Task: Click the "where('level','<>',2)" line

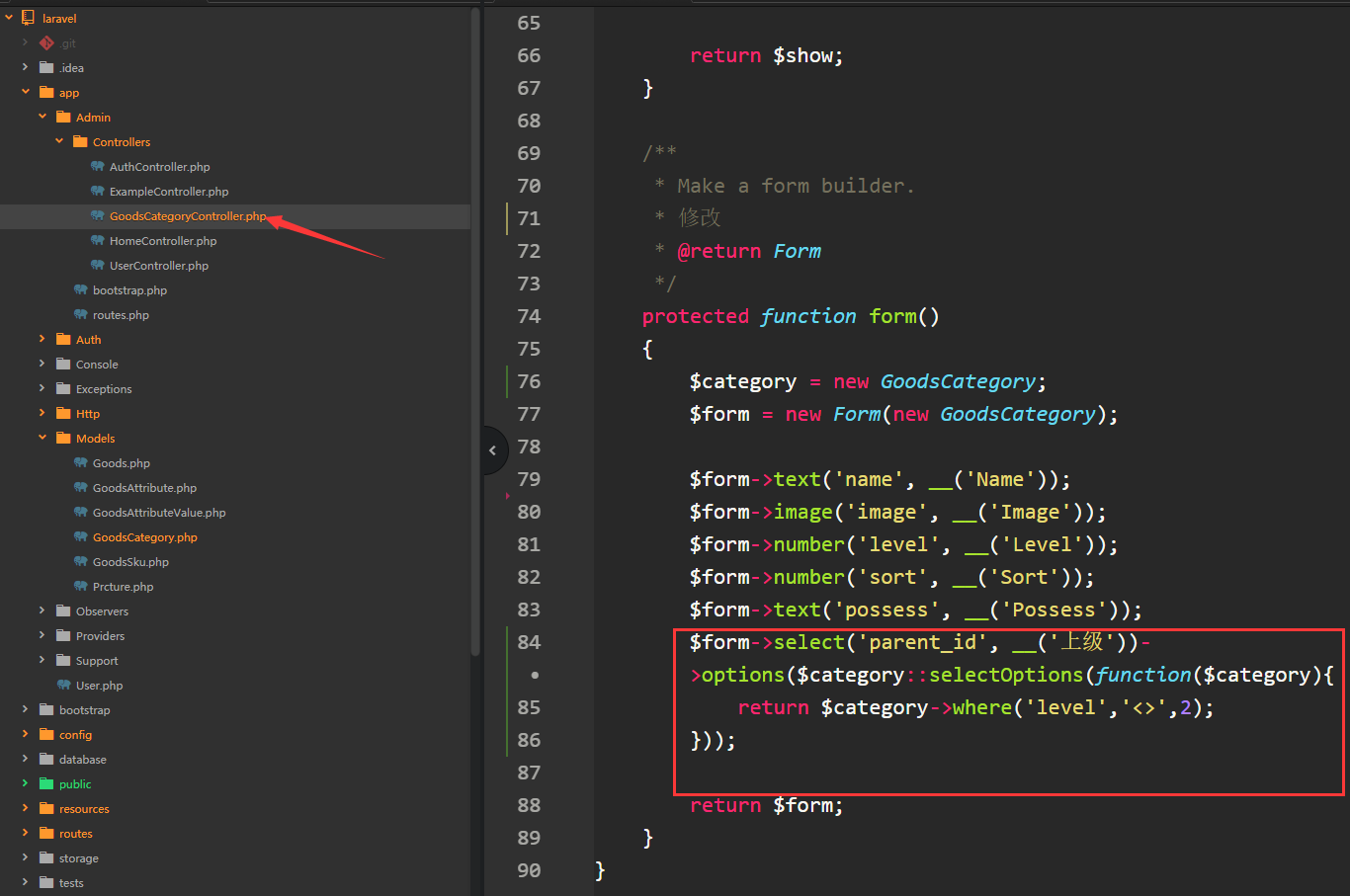Action: (x=975, y=707)
